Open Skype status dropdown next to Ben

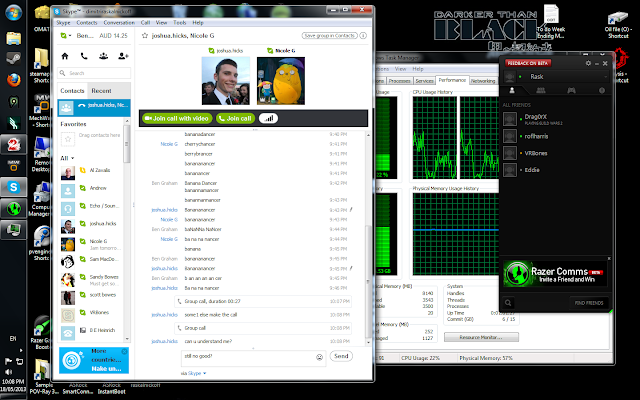(x=66, y=36)
